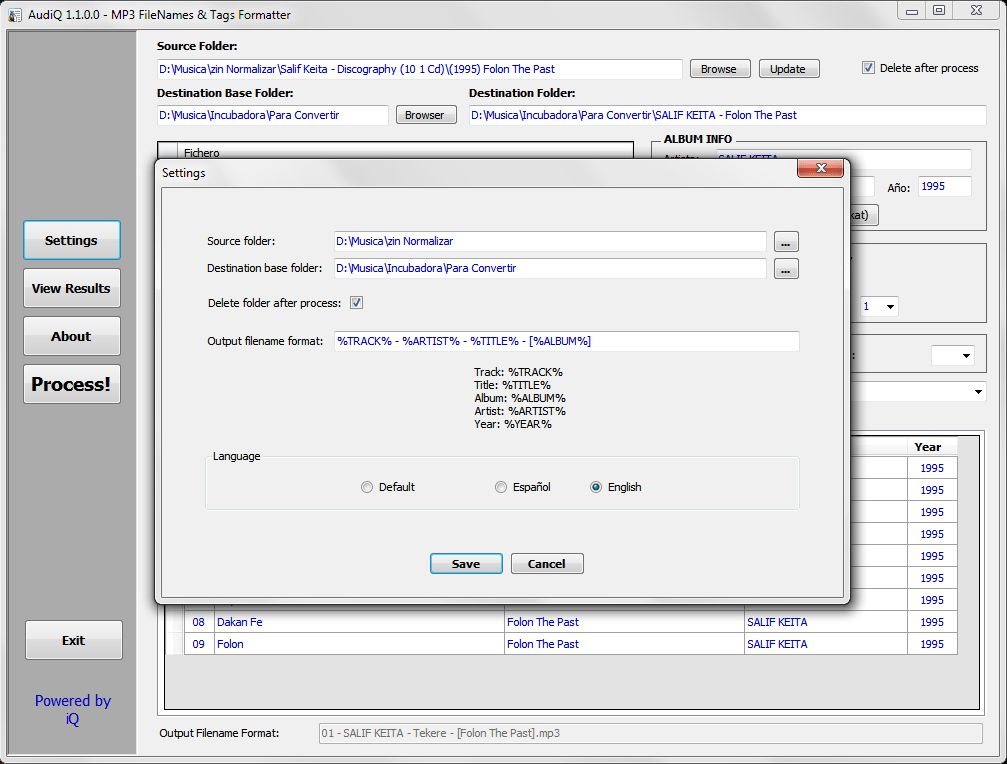Screen dimensions: 1007x764
Task: Choose Español as the language
Action: pos(501,488)
